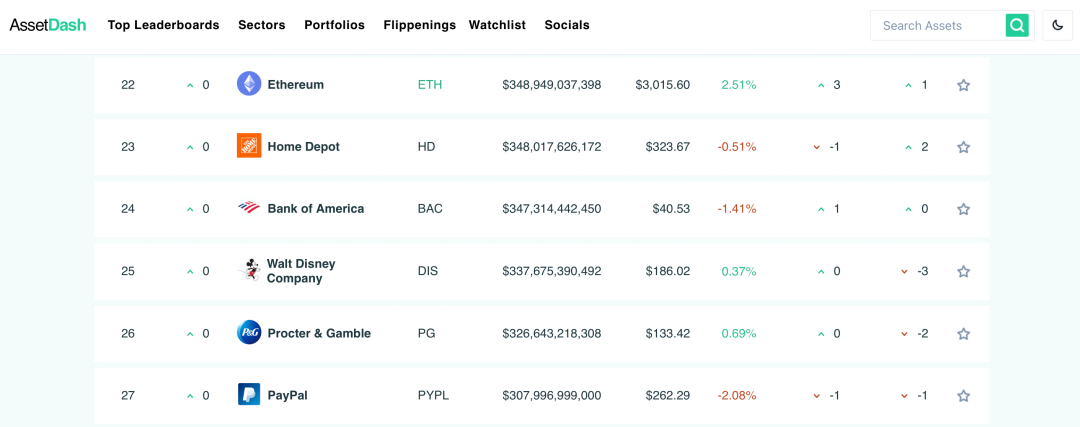
Task: Star Ethereum to add to watchlist
Action: click(963, 85)
